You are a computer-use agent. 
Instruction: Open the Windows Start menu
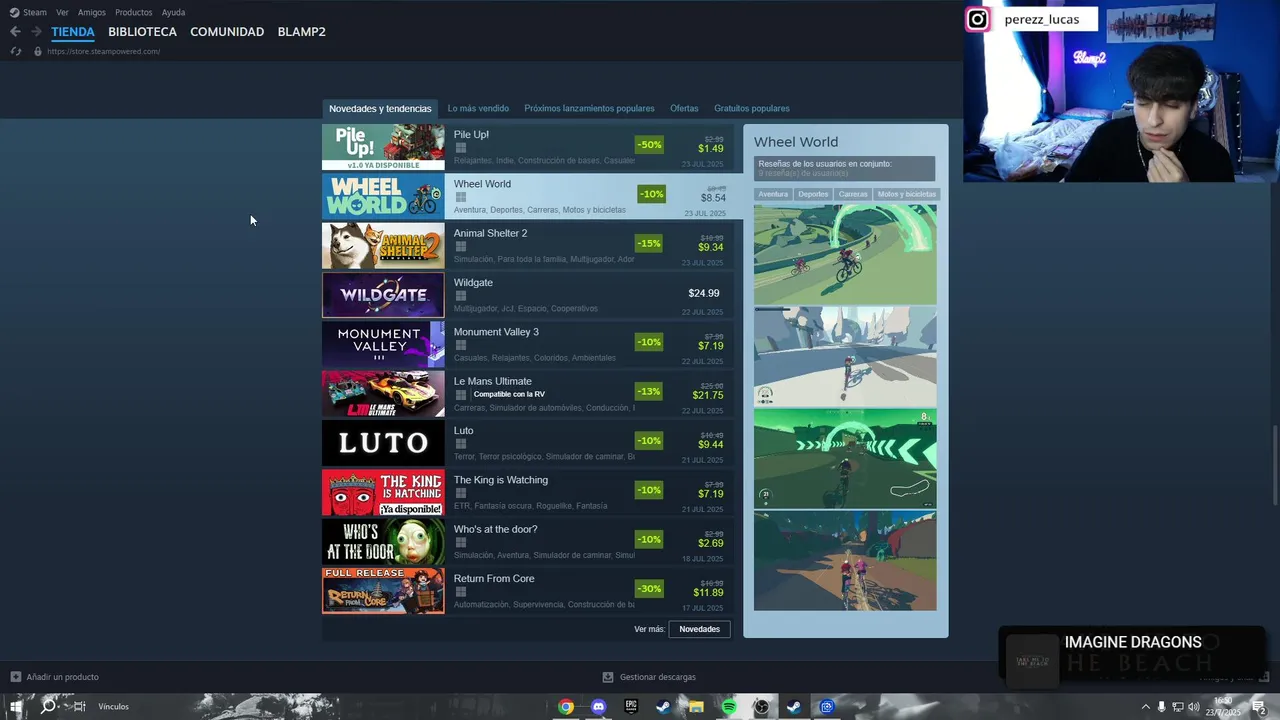[16, 707]
